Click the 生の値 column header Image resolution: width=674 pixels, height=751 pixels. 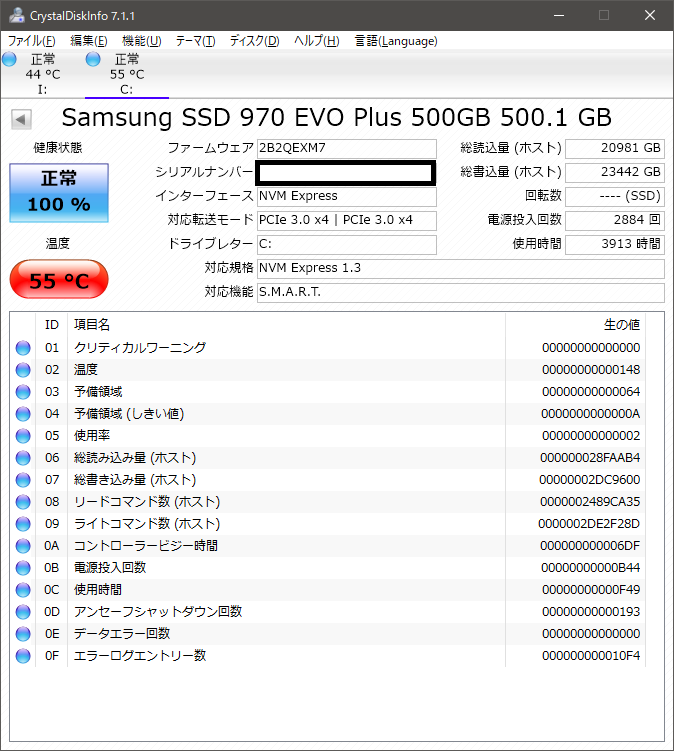[575, 325]
